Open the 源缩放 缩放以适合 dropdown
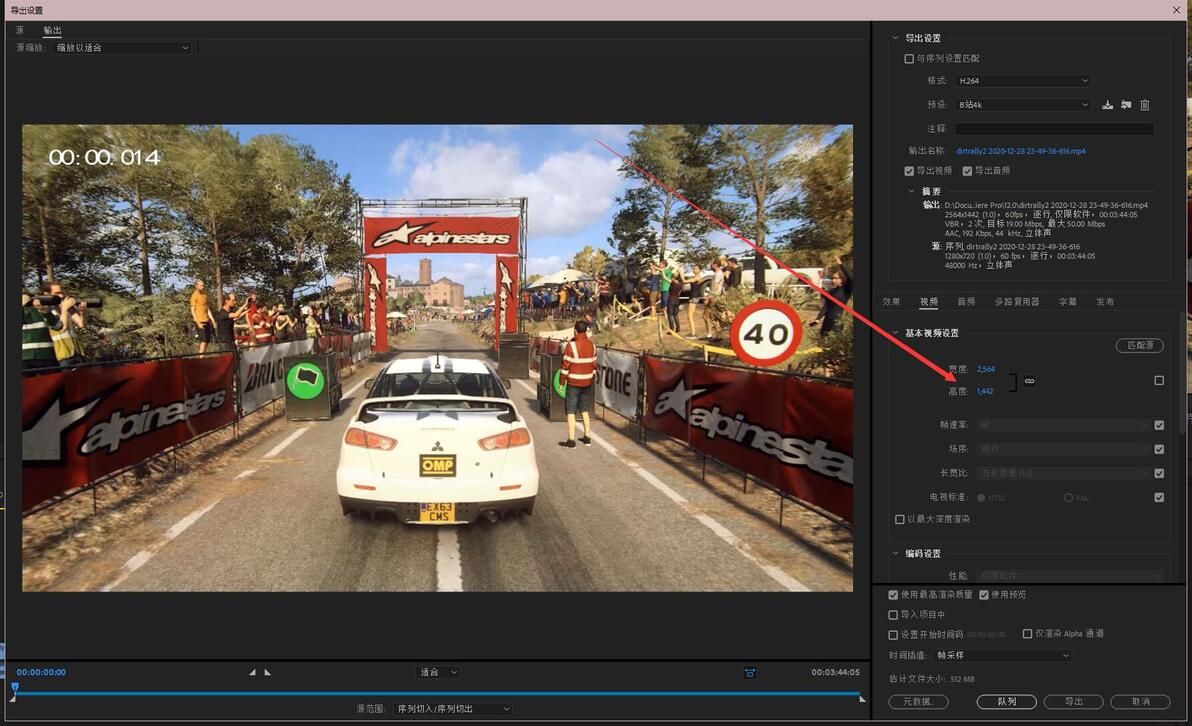Viewport: 1192px width, 726px height. [x=122, y=48]
